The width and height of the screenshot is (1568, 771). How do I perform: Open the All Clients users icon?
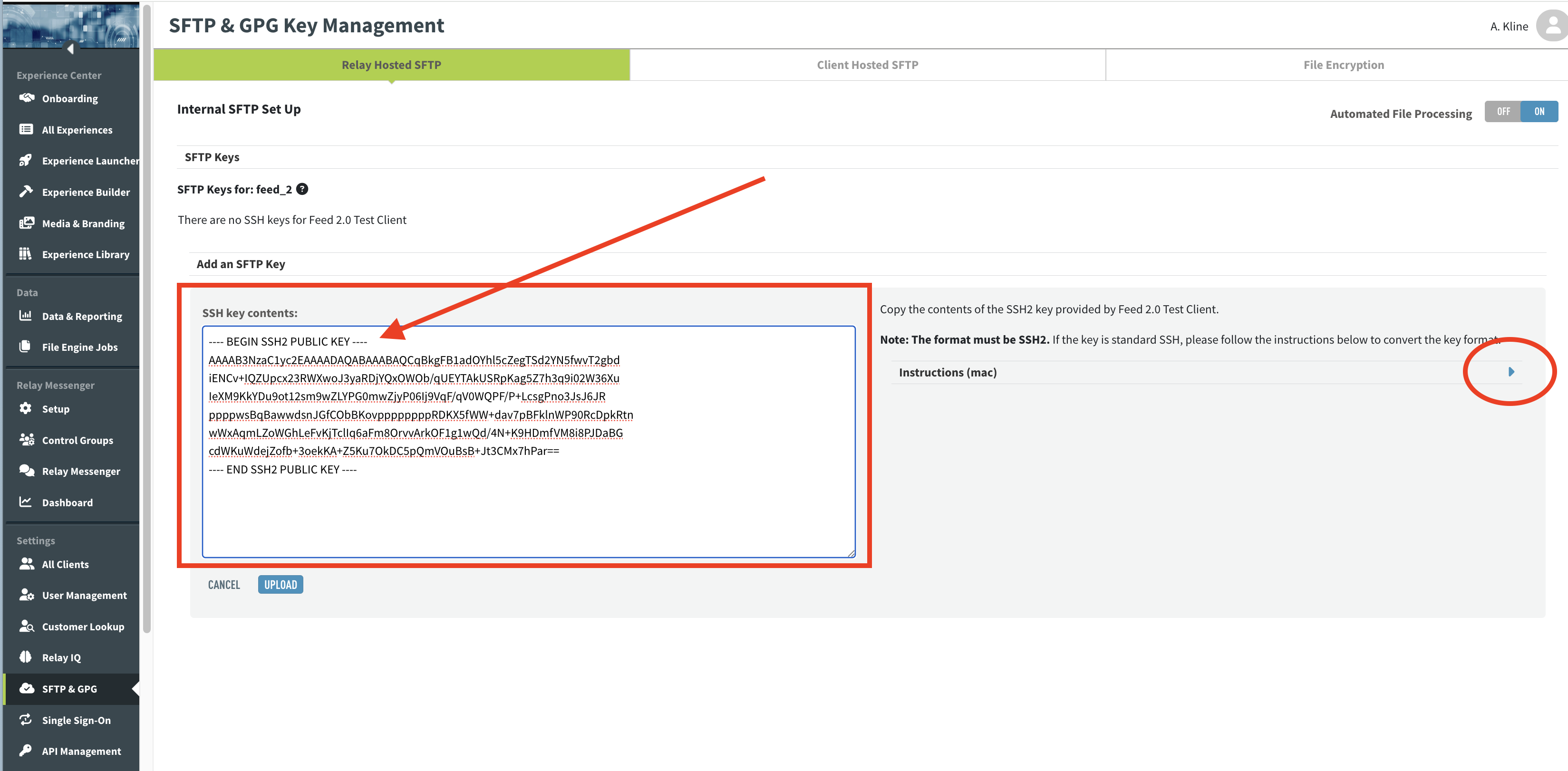pos(26,563)
